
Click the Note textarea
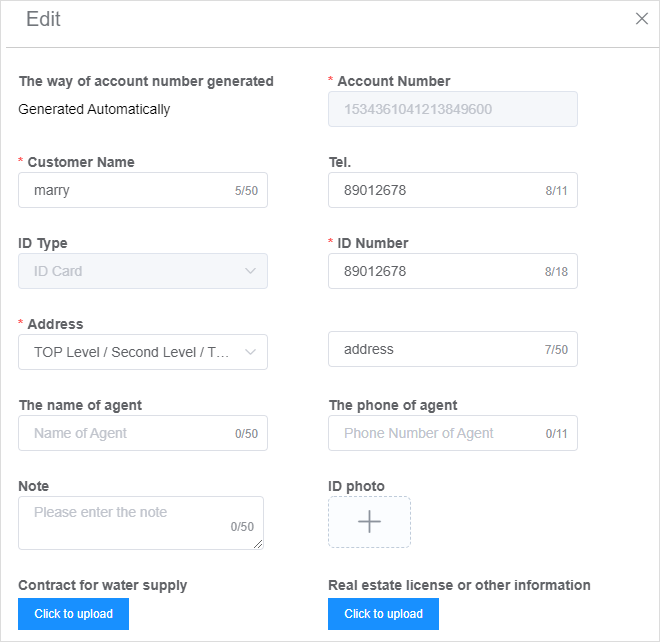[141, 523]
